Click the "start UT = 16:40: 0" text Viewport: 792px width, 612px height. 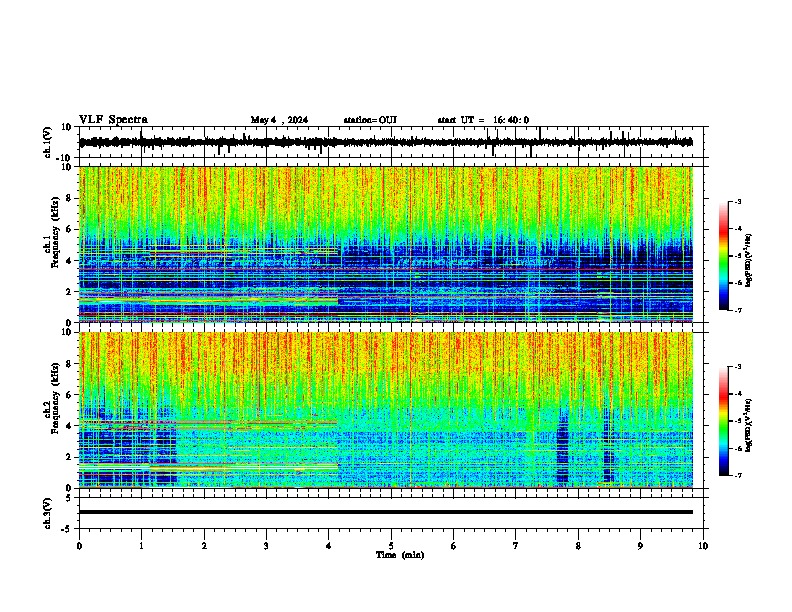(483, 120)
